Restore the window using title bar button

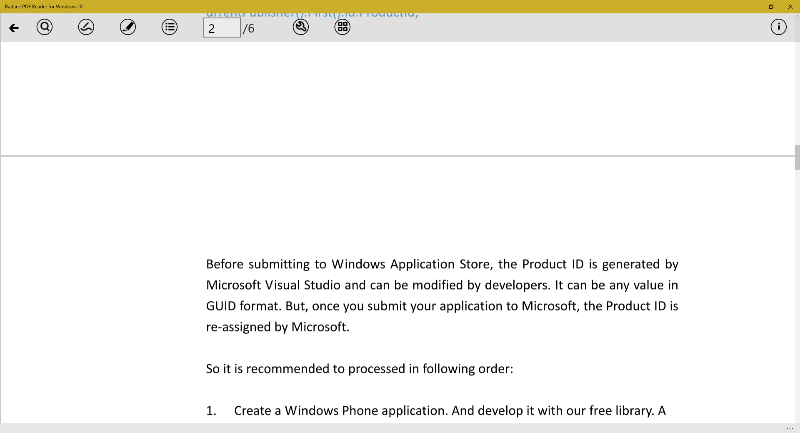(x=771, y=6)
